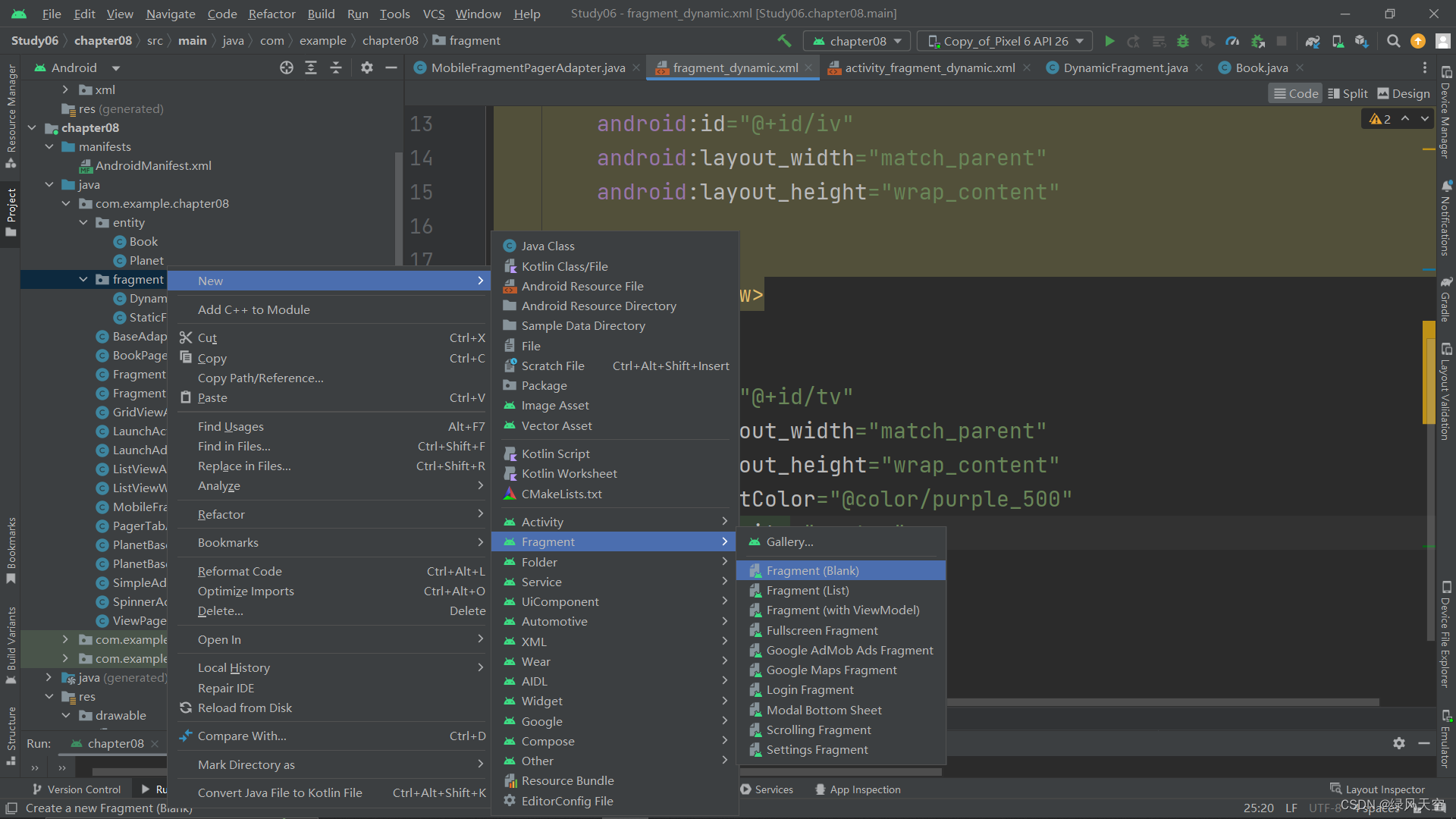Switch editor to Code view
The height and width of the screenshot is (819, 1456).
1295,93
